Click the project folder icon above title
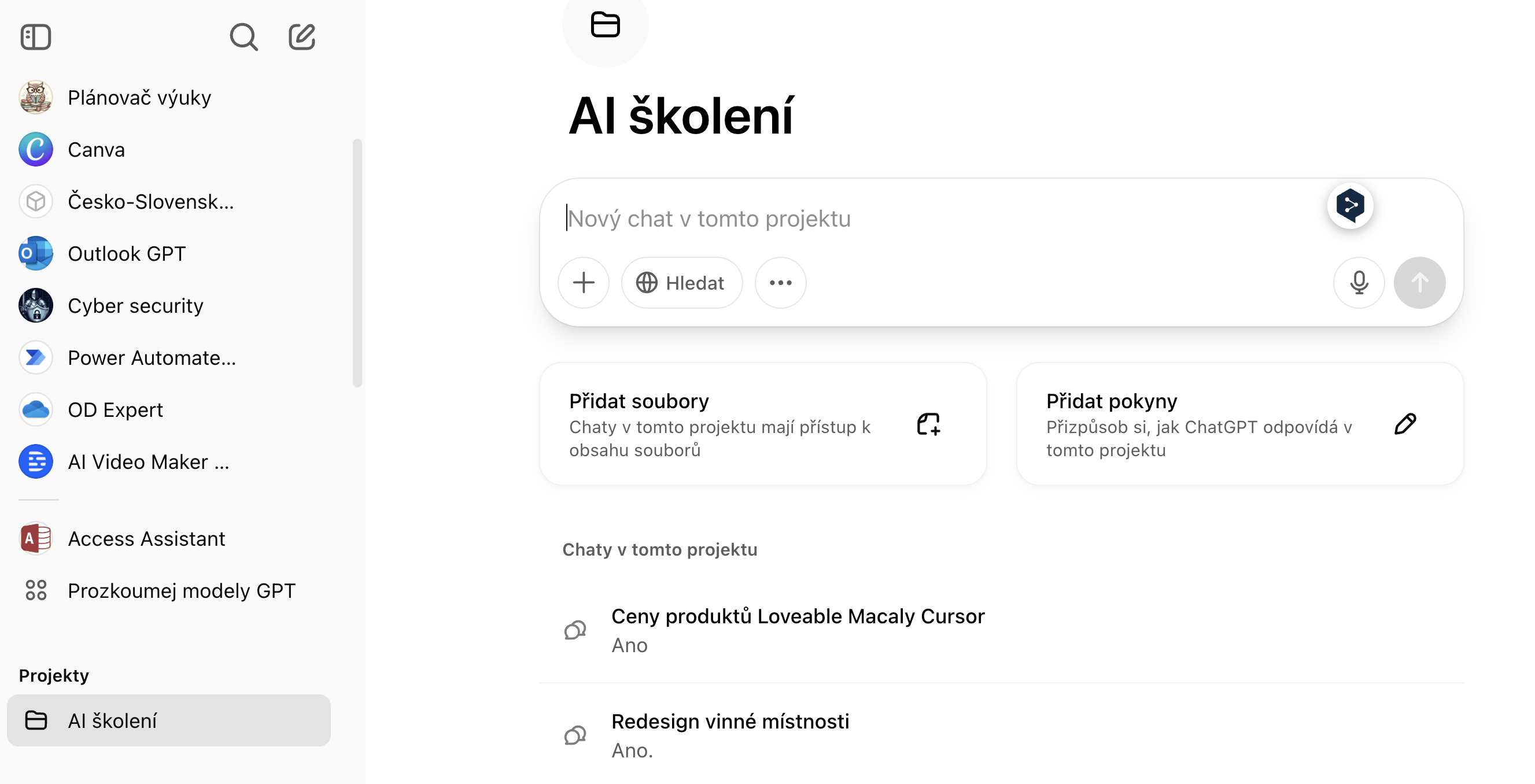This screenshot has height=784, width=1535. 605,25
